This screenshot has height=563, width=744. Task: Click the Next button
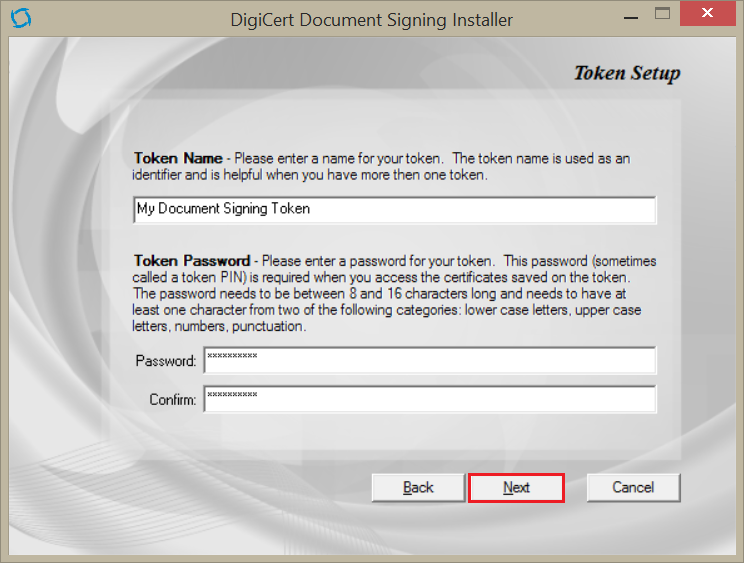point(516,488)
